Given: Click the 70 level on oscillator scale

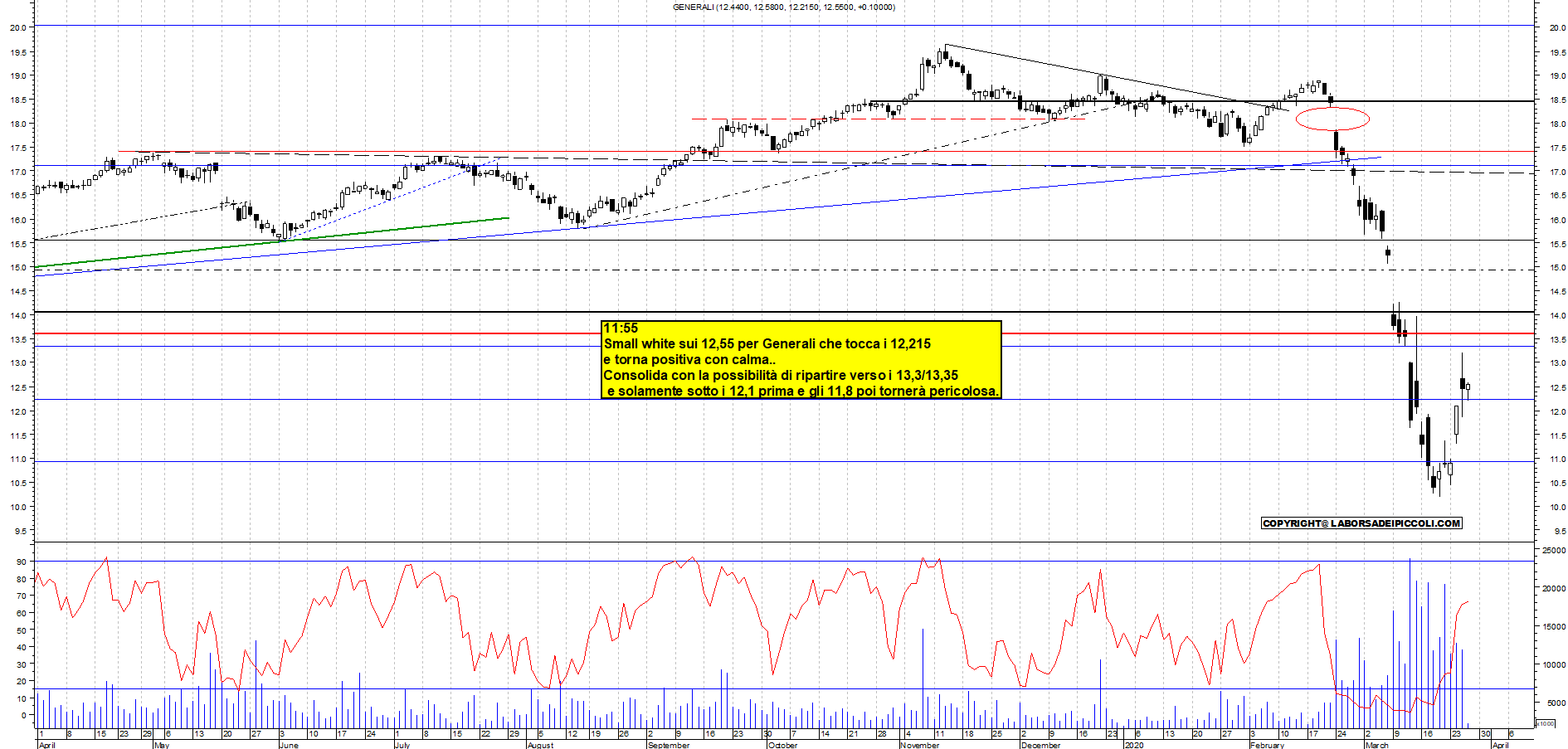Looking at the screenshot, I should (21, 596).
